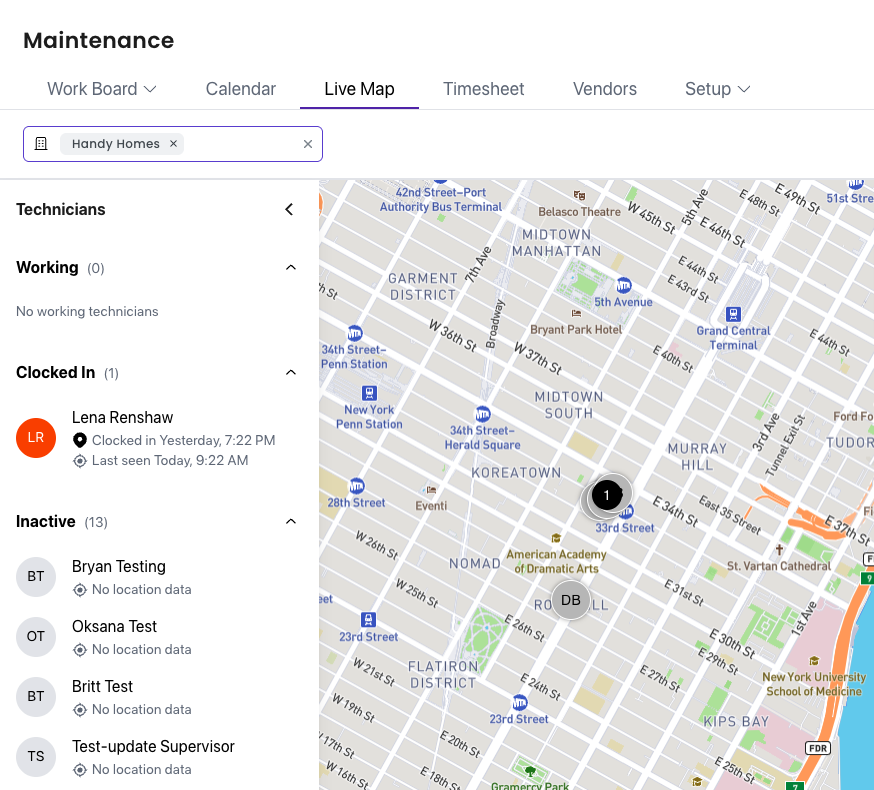This screenshot has width=874, height=790.
Task: Switch to the Calendar tab
Action: [x=241, y=89]
